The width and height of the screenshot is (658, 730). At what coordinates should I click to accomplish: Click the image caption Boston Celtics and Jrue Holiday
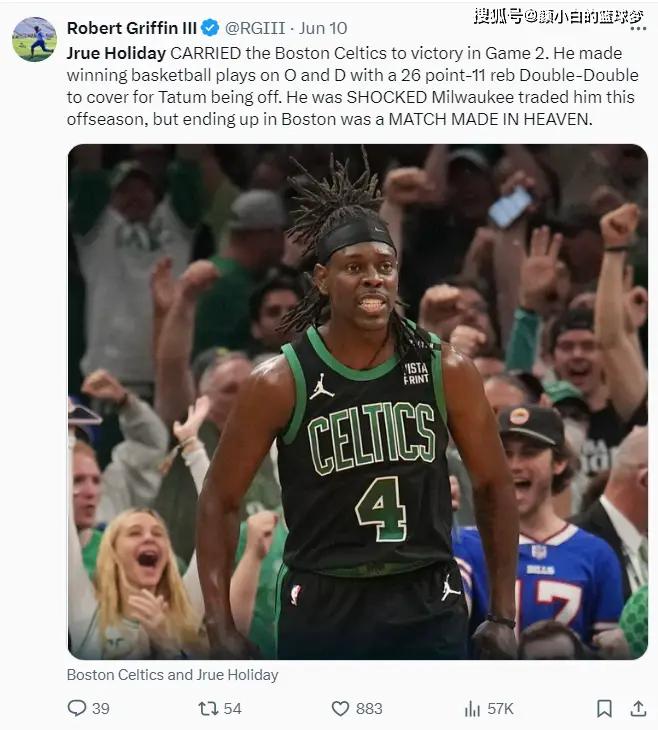(x=173, y=675)
